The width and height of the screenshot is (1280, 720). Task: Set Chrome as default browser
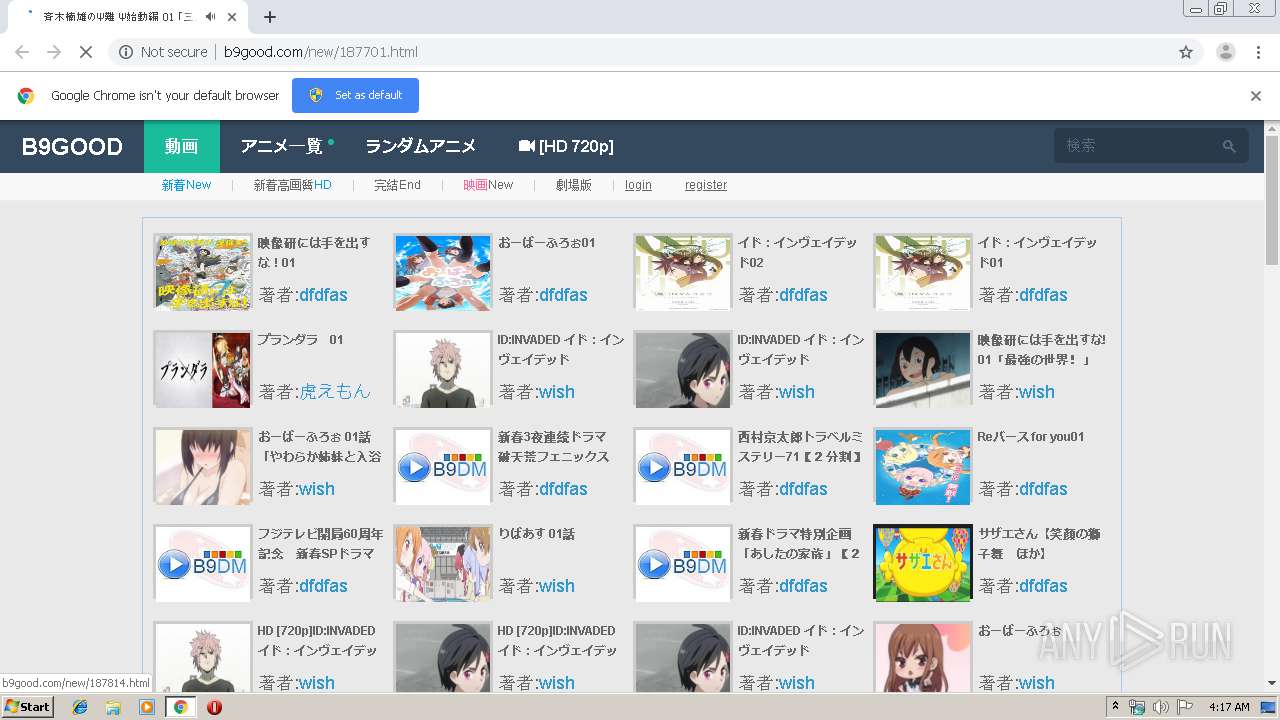pyautogui.click(x=355, y=95)
